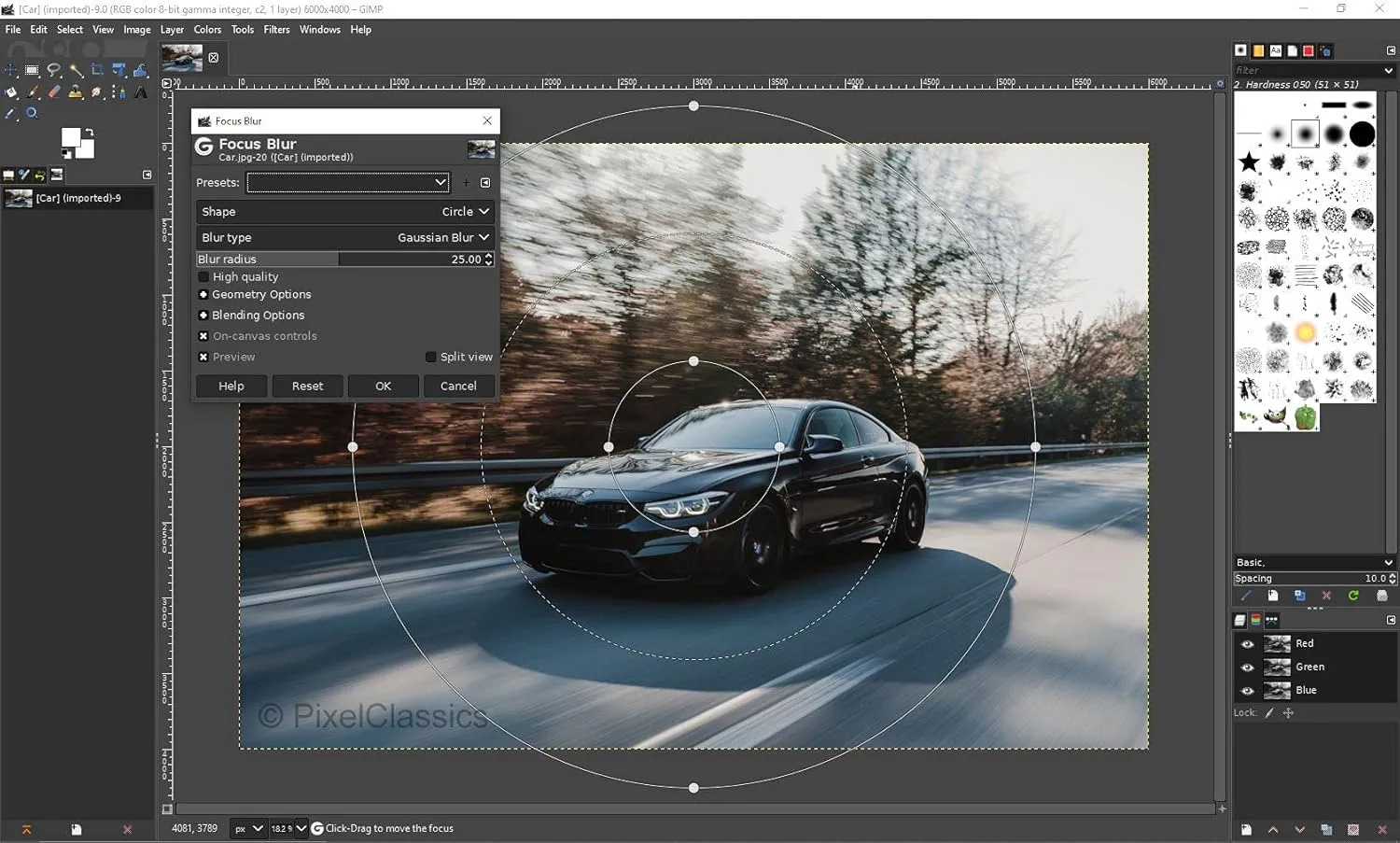Select the Move tool in the toolbox
1400x843 pixels.
click(10, 70)
